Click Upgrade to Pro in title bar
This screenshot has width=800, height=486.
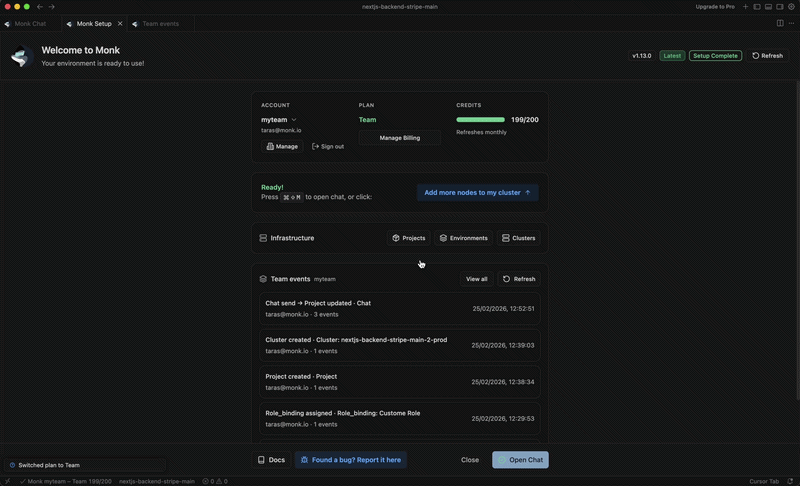click(x=715, y=7)
